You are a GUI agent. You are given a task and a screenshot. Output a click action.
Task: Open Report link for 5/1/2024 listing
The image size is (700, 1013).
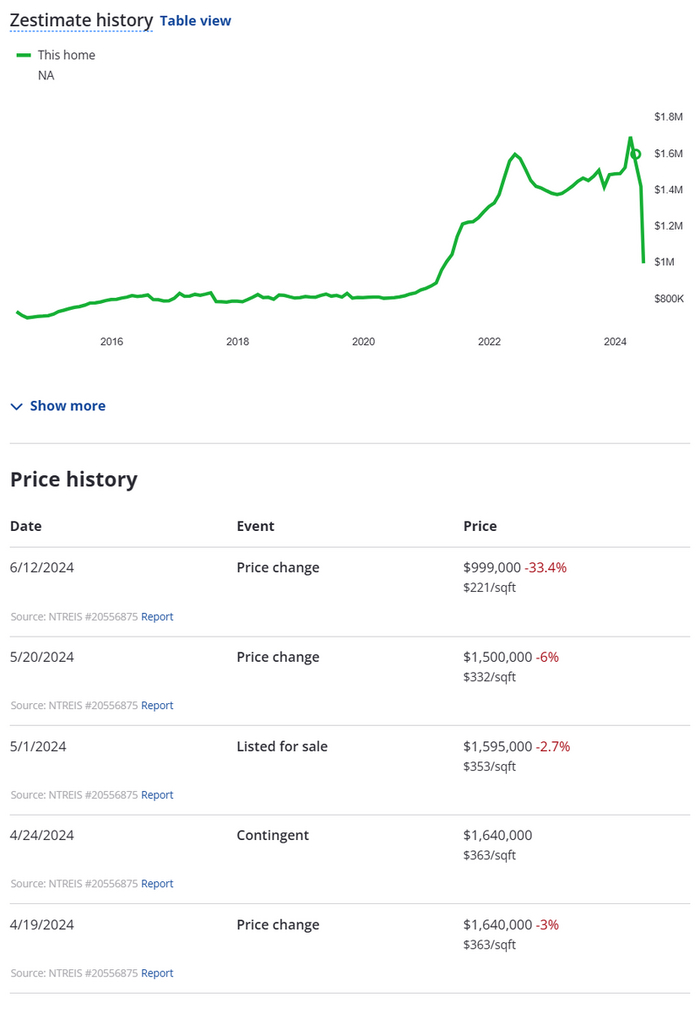(157, 795)
